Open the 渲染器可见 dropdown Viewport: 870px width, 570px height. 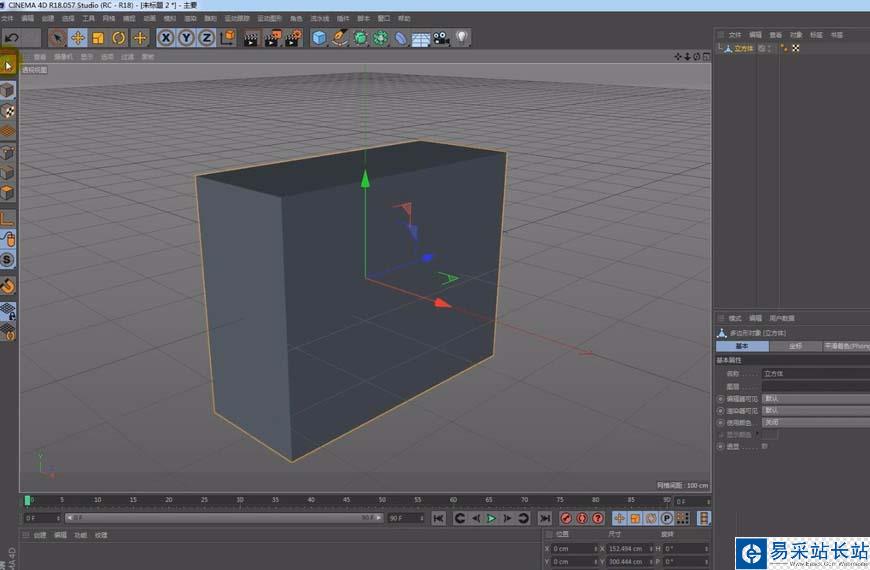pos(816,410)
